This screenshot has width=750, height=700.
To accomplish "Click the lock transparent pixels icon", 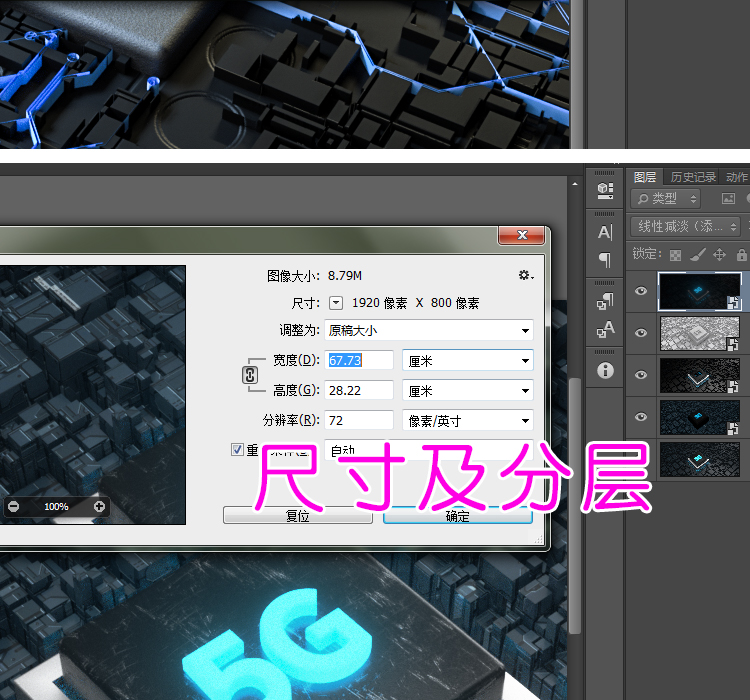I will pyautogui.click(x=676, y=255).
